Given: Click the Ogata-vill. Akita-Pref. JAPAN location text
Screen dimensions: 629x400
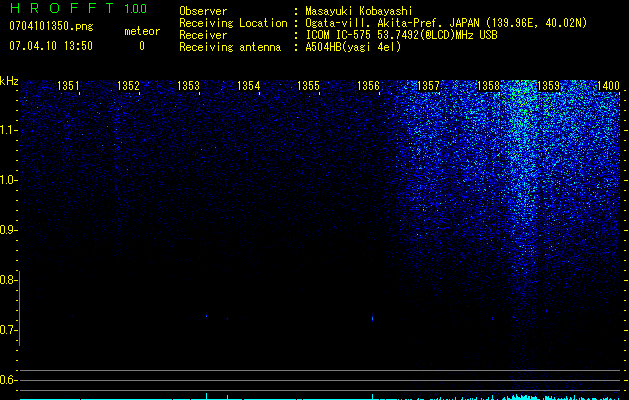Looking at the screenshot, I should point(446,23).
